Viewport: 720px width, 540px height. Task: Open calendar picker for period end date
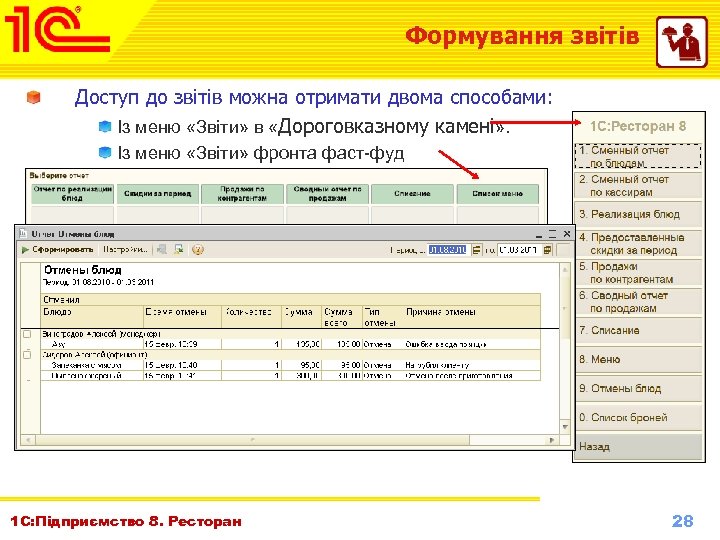click(547, 249)
